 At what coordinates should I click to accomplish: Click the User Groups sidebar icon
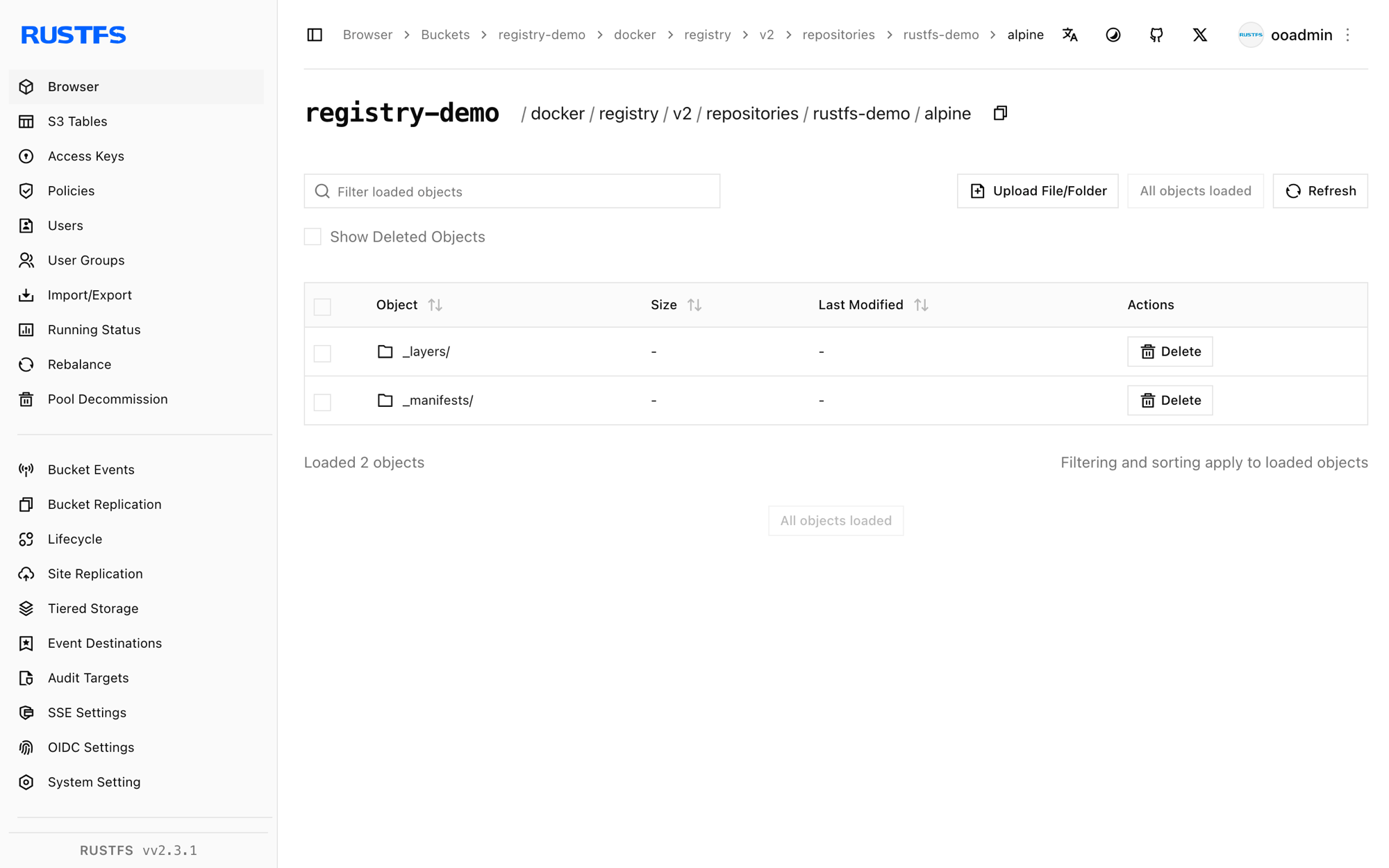point(26,260)
